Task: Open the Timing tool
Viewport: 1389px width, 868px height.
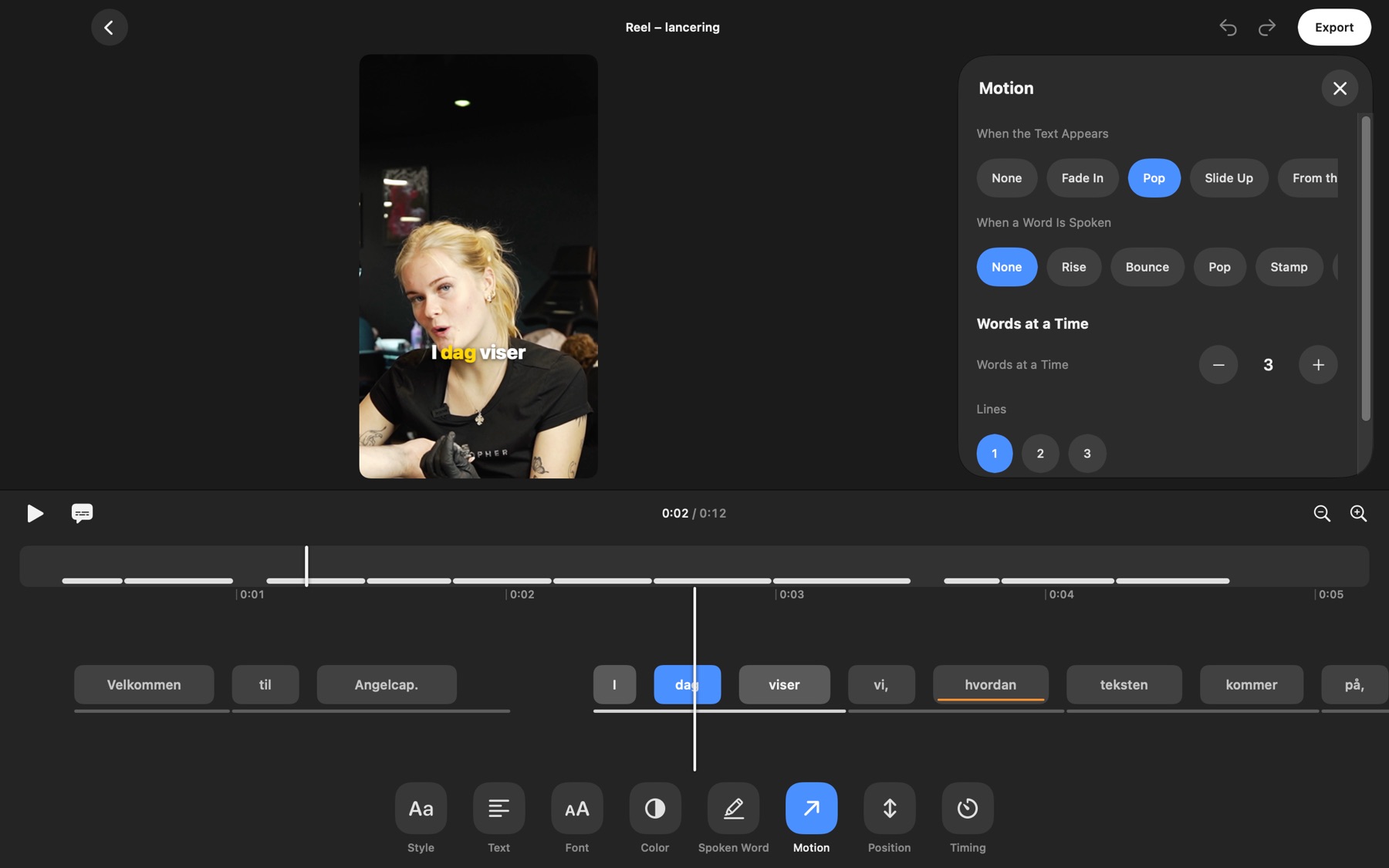Action: click(968, 808)
